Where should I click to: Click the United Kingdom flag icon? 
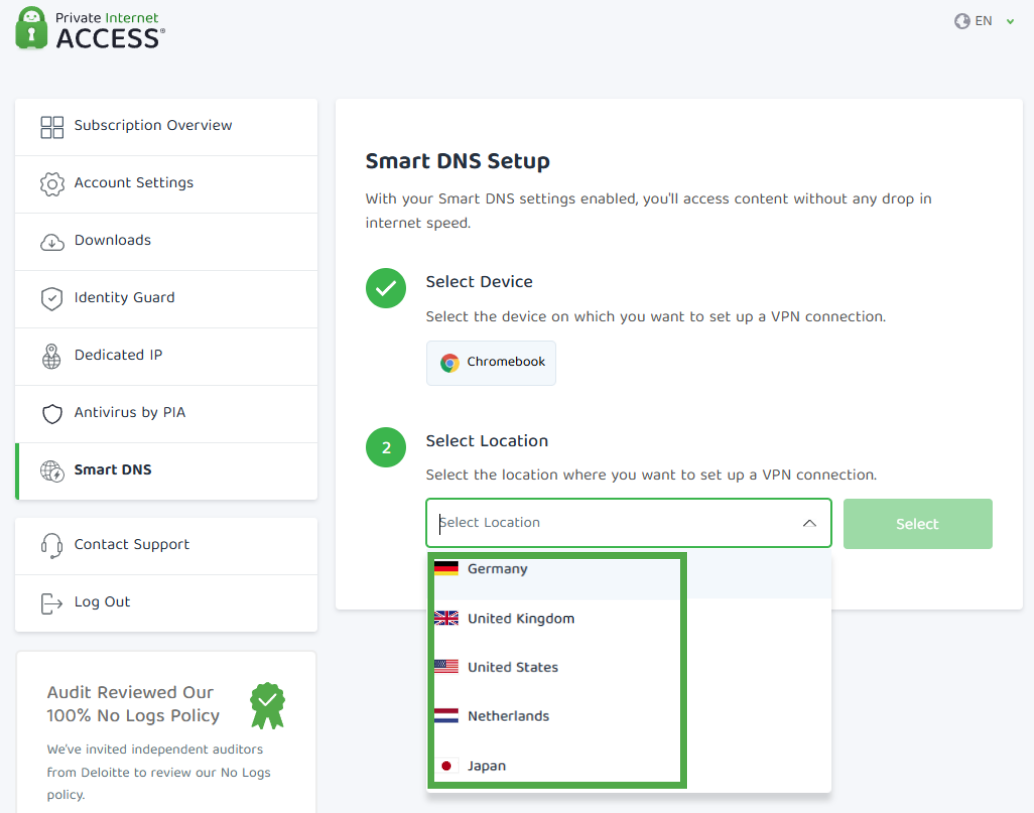[446, 618]
